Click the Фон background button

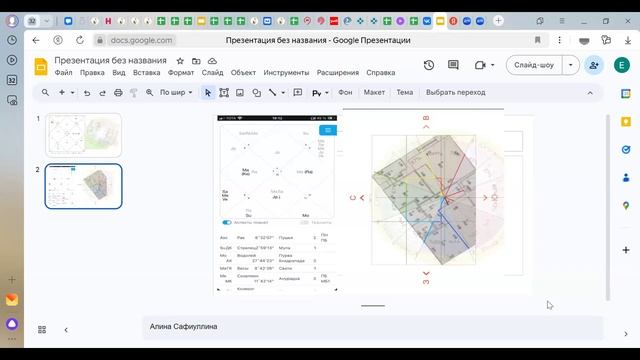[345, 93]
